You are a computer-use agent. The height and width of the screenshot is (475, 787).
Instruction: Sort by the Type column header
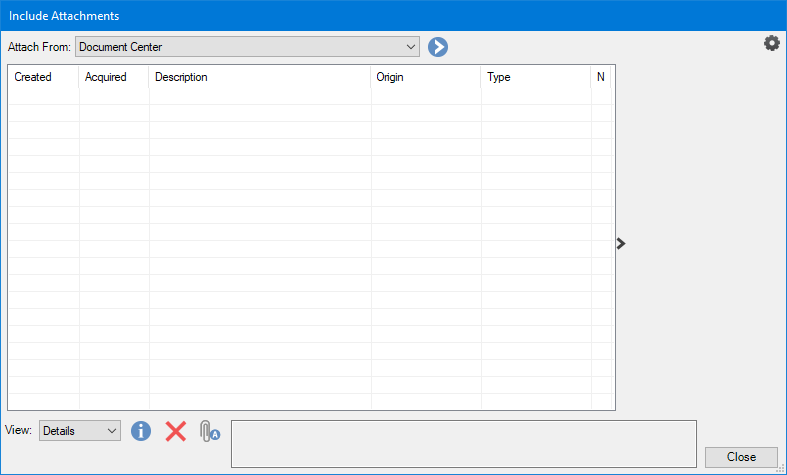(535, 77)
